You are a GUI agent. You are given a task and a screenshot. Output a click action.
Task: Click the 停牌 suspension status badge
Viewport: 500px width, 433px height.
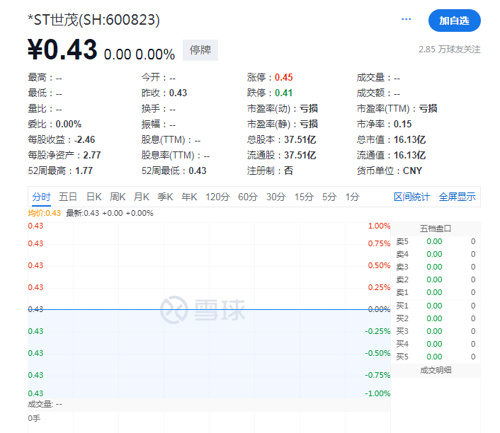[x=200, y=50]
